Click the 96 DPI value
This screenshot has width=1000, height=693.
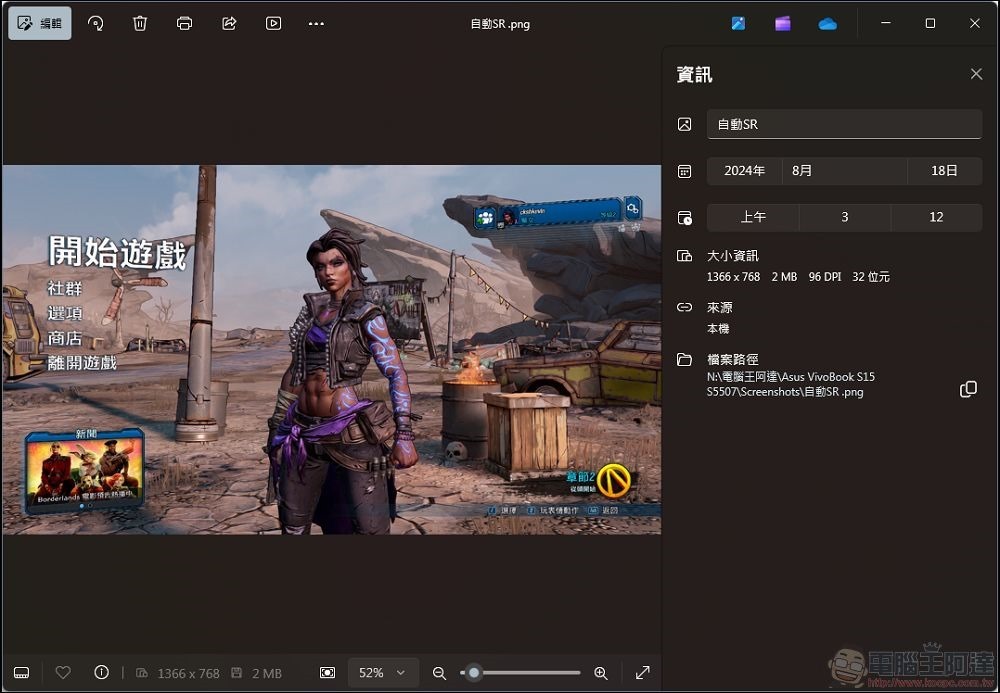pyautogui.click(x=825, y=277)
